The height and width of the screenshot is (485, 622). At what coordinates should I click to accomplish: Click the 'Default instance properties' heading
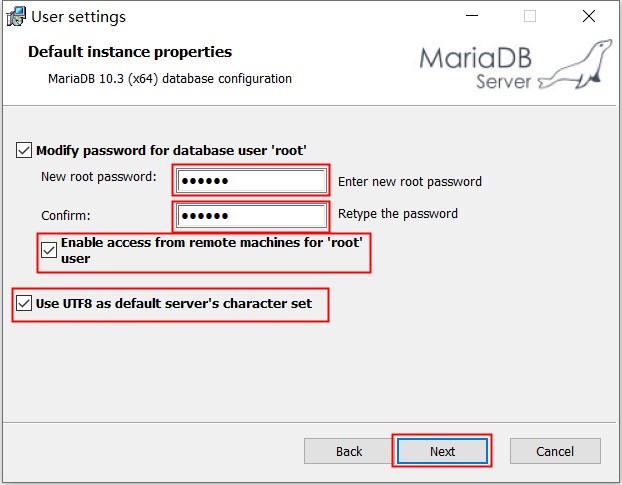129,52
